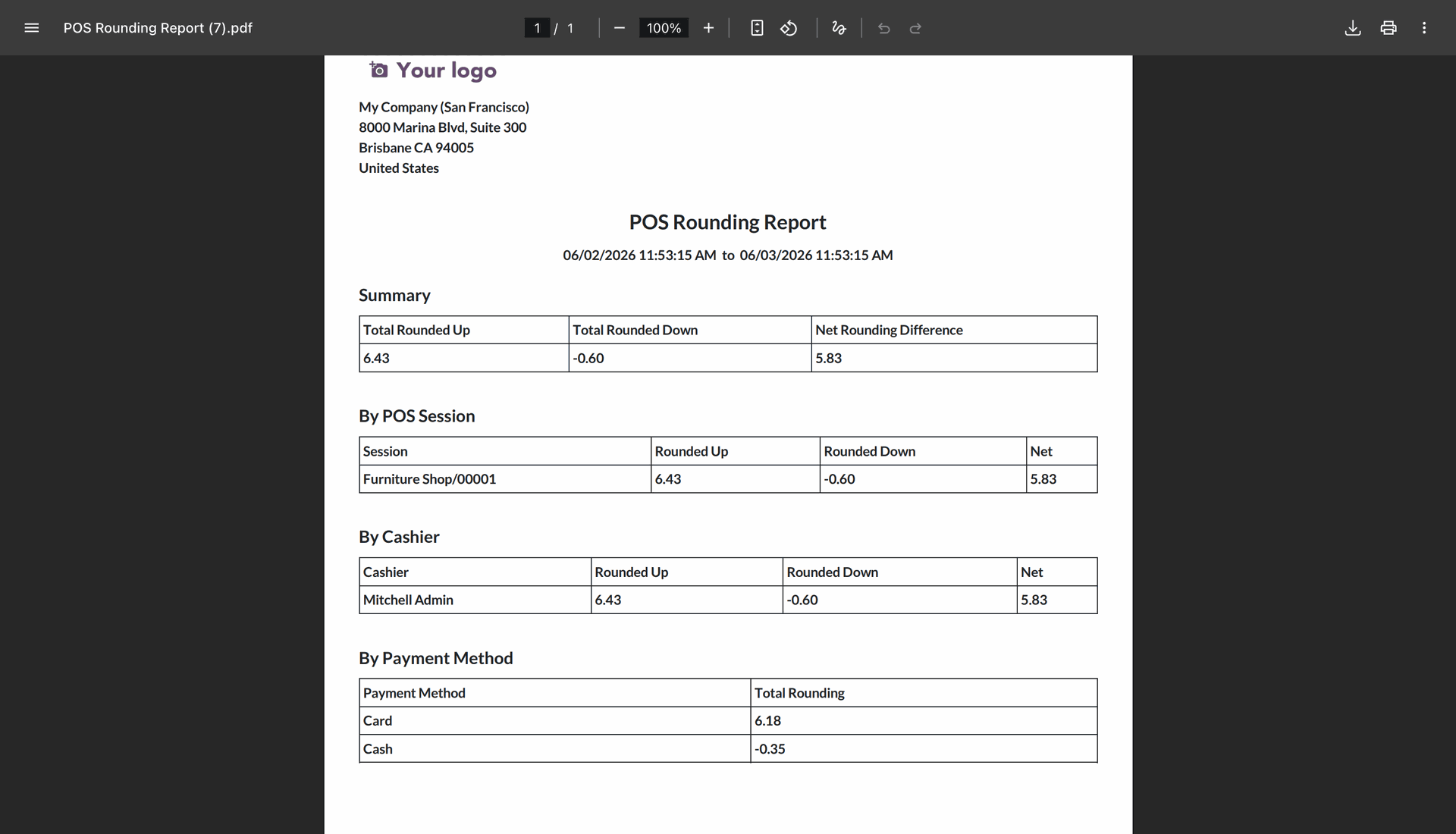The height and width of the screenshot is (834, 1456).
Task: Download the PDF file
Action: click(1353, 28)
